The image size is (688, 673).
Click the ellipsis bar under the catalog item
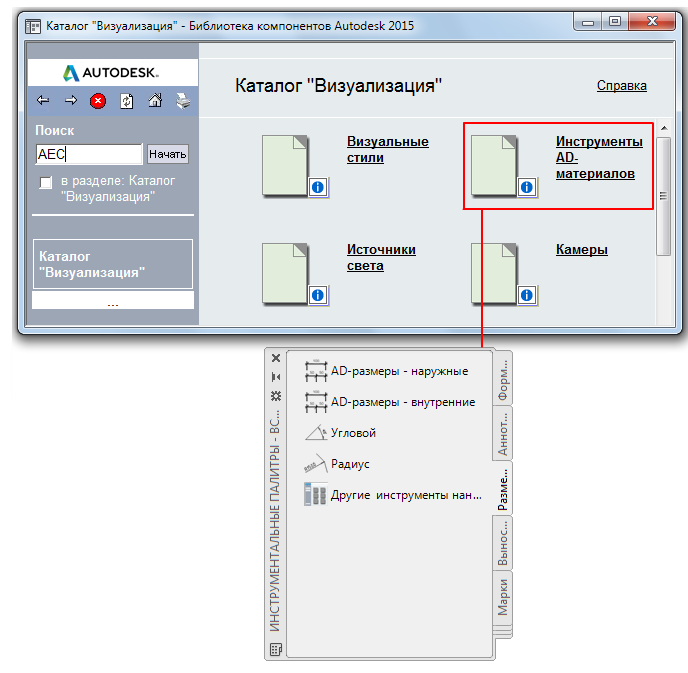[x=113, y=301]
